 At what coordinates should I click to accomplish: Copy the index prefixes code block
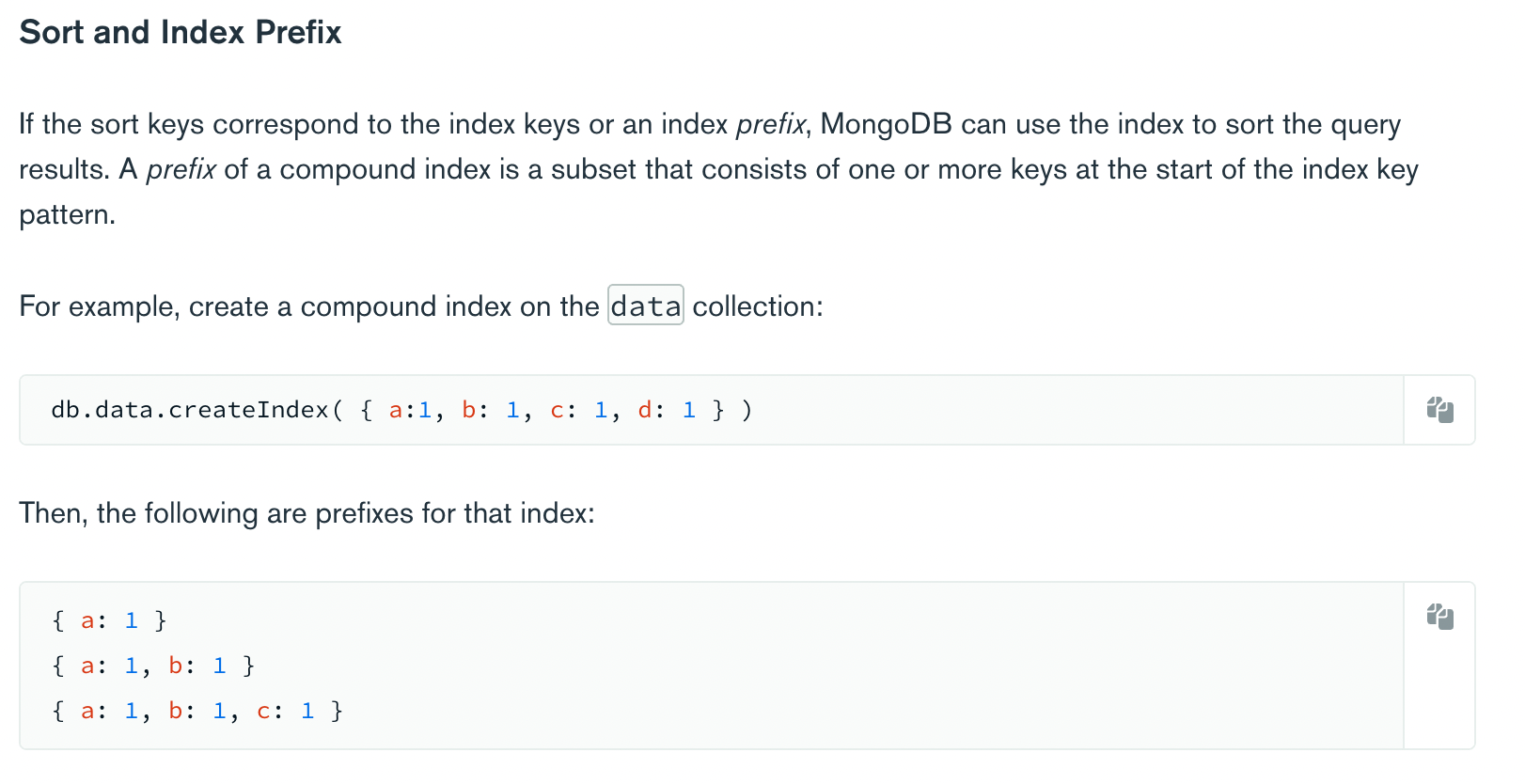[x=1439, y=617]
